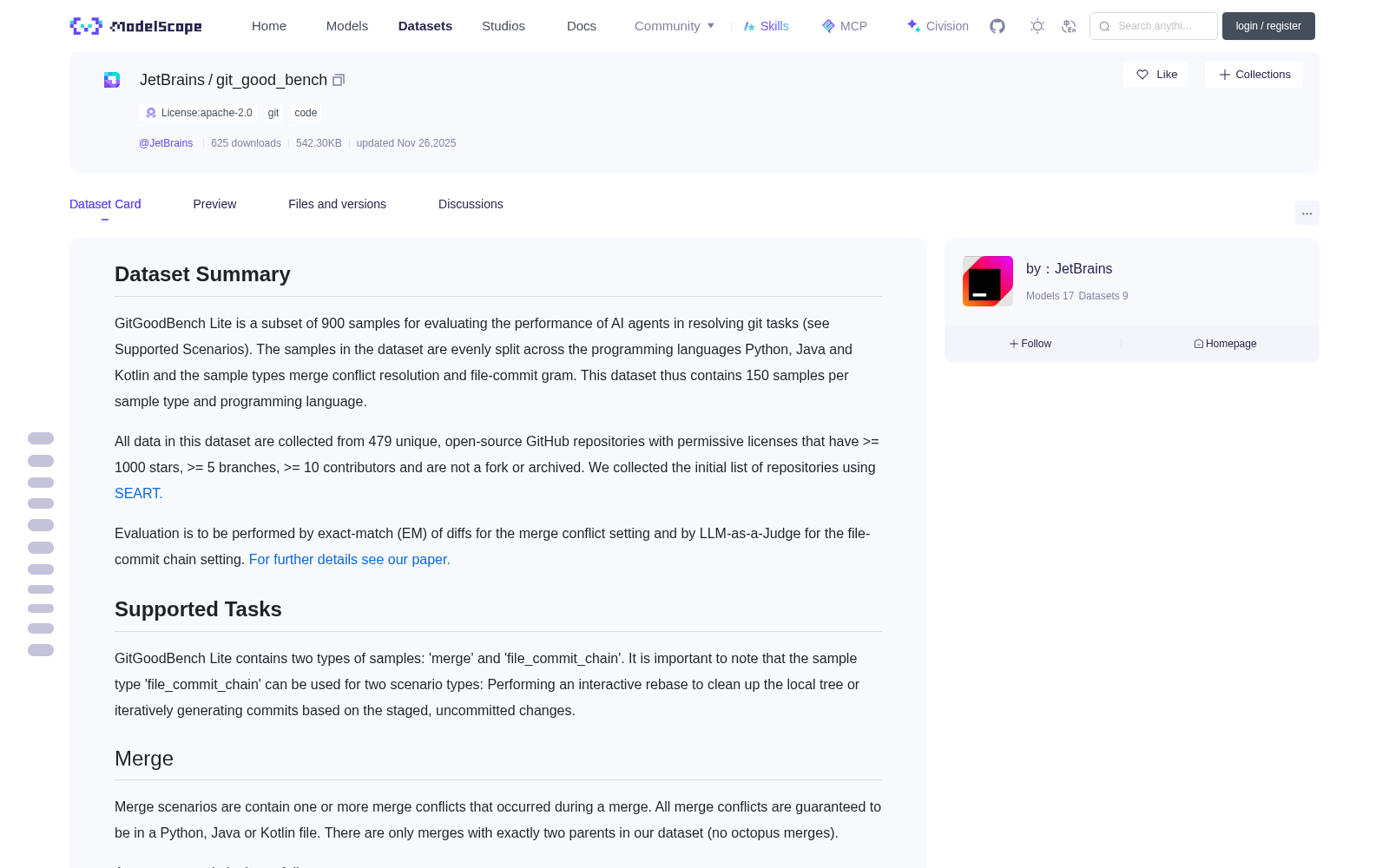The height and width of the screenshot is (868, 1389).
Task: Copy dataset name with the copy icon
Action: point(339,80)
